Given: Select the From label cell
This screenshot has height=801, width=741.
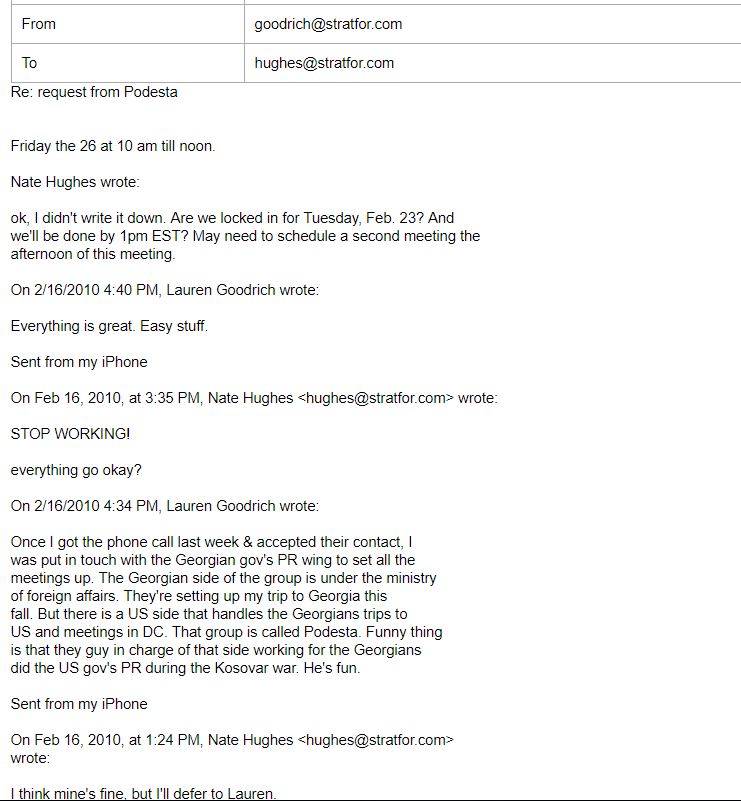Looking at the screenshot, I should click(x=128, y=24).
